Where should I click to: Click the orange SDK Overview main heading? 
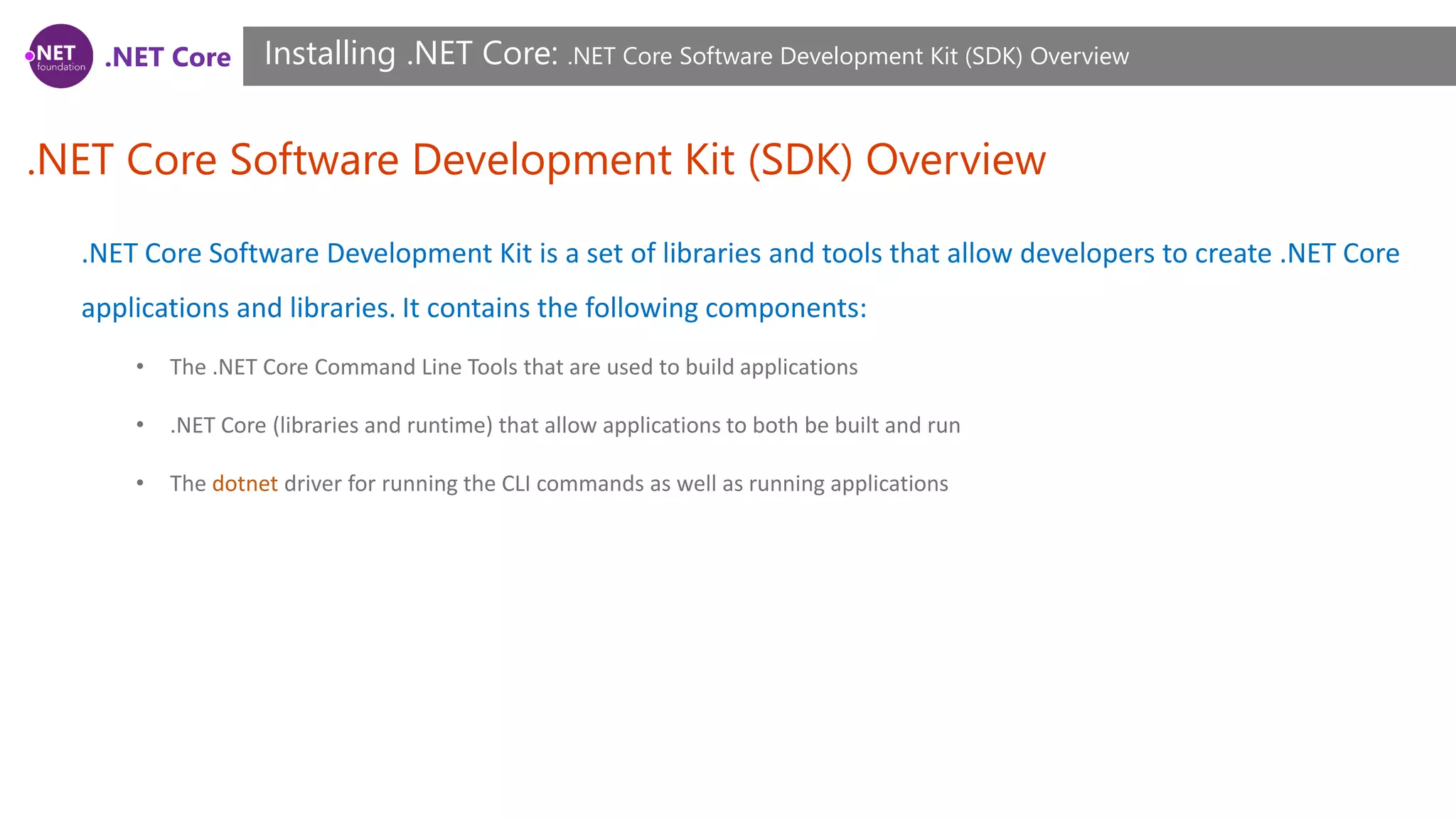(536, 159)
